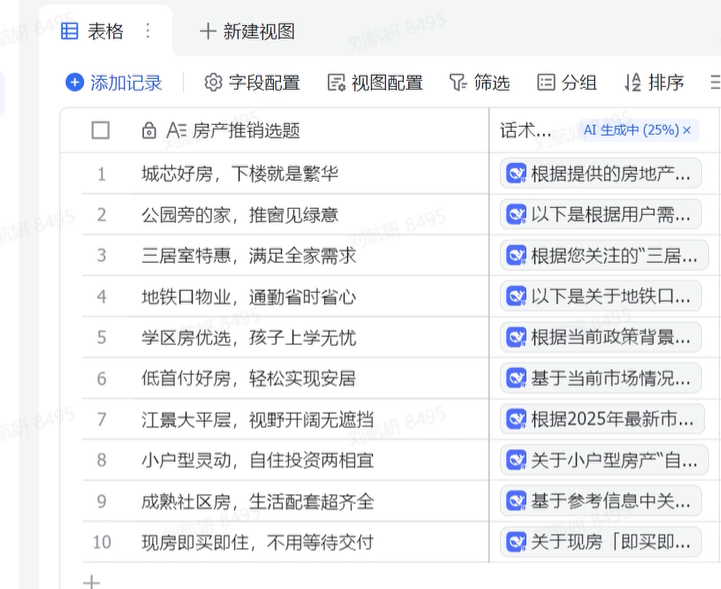
Task: Click the 房产推销选题 column header
Action: click(246, 131)
